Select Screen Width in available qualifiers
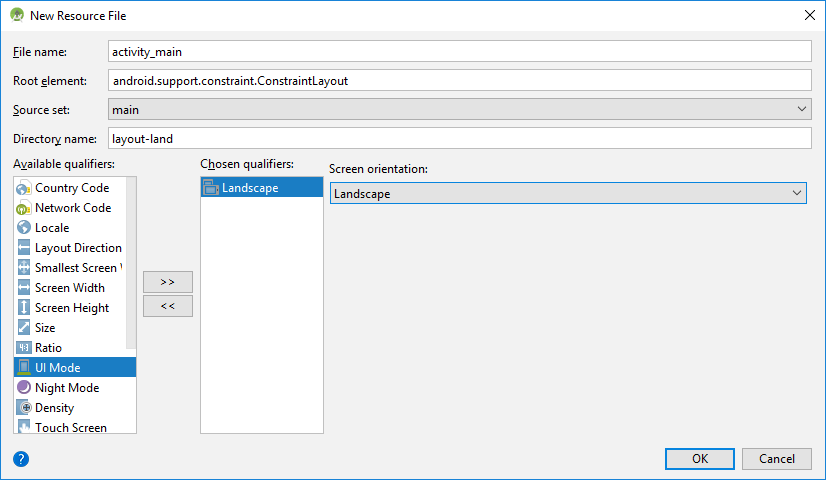Screen dimensions: 826x480 [x=69, y=288]
